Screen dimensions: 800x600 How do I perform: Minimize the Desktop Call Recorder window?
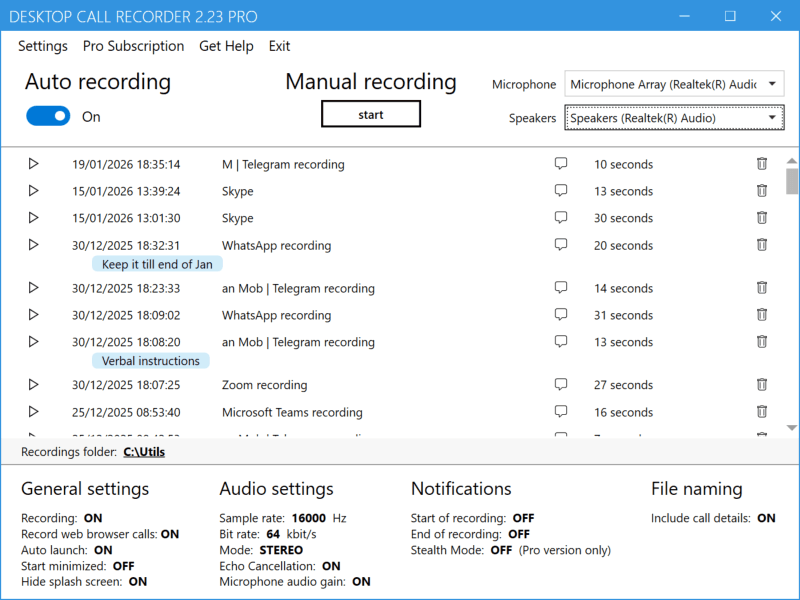[x=685, y=16]
